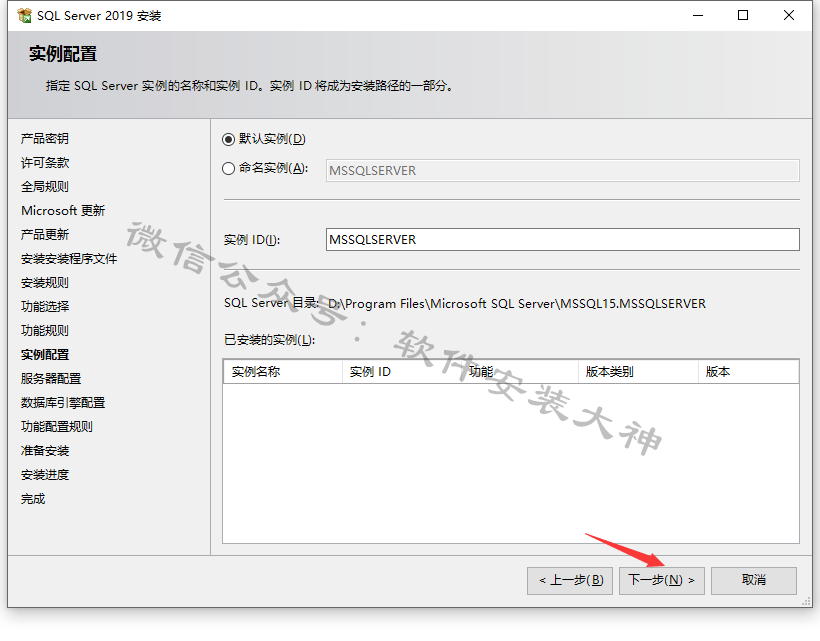
Task: Click the 安装规则 step in sidebar
Action: point(45,283)
